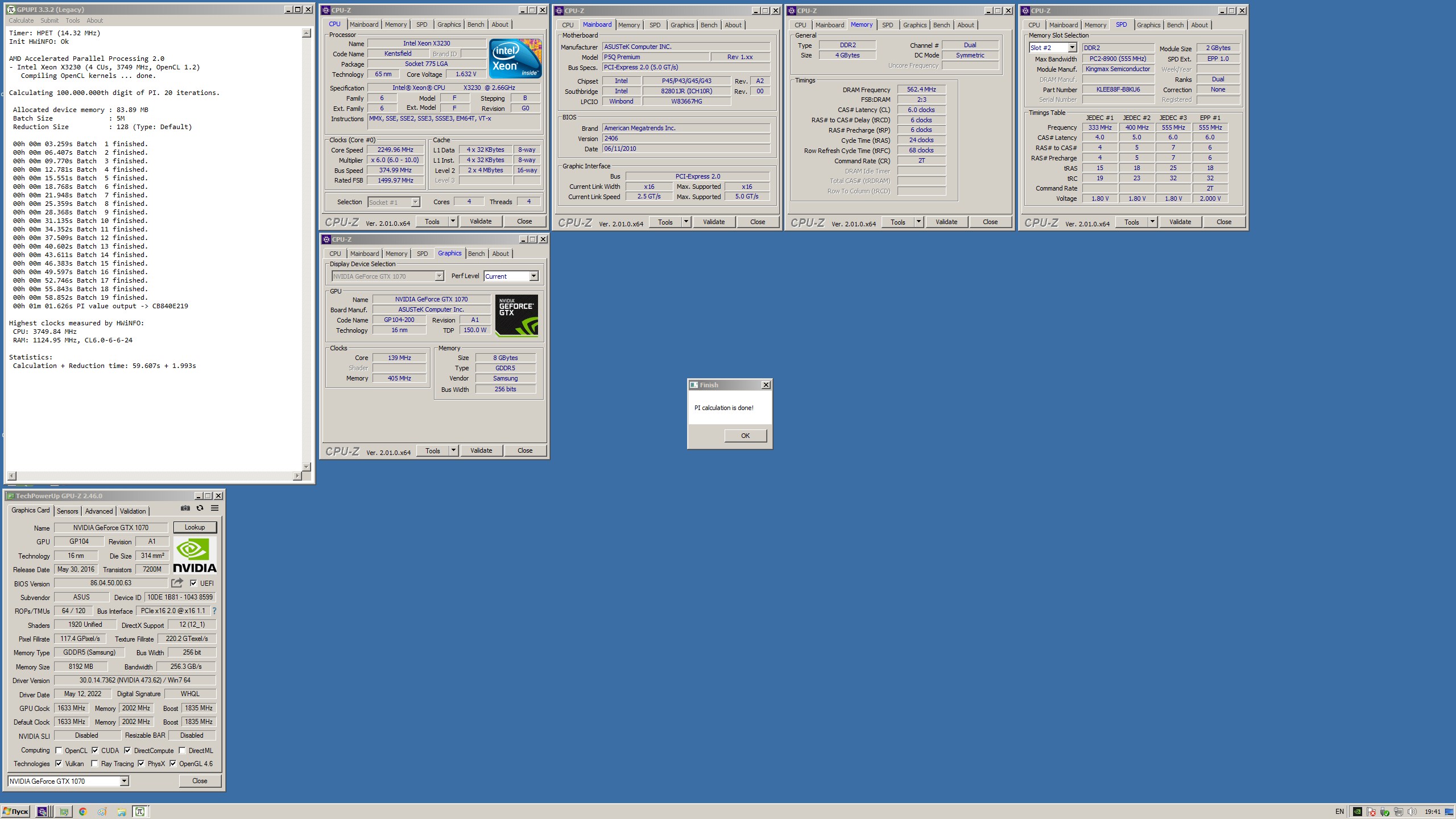Open the GPU-Z hamburger menu icon
The height and width of the screenshot is (819, 1456).
coord(215,508)
